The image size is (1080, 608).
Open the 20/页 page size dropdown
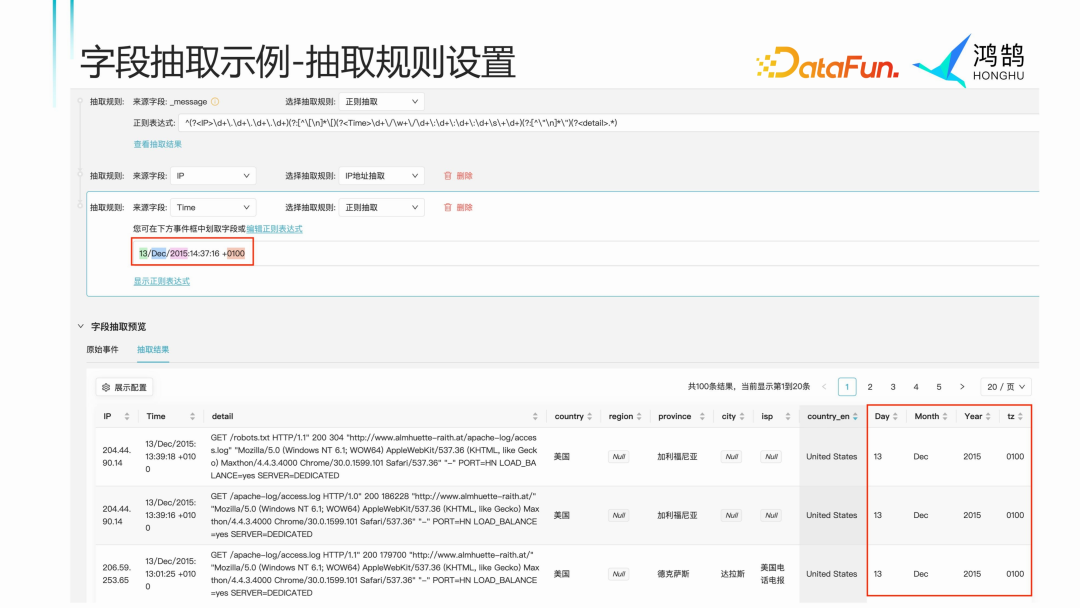[x=1005, y=386]
